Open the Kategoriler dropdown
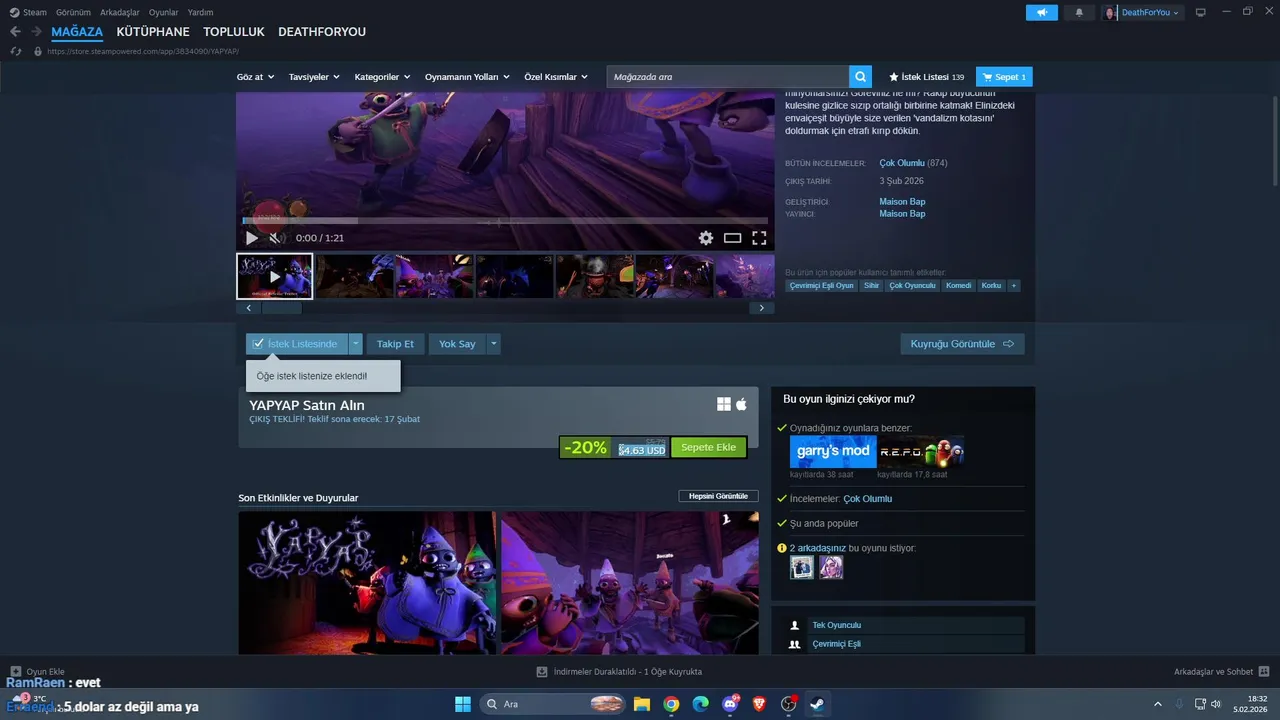Screen dimensions: 1280x720 pyautogui.click(x=383, y=77)
